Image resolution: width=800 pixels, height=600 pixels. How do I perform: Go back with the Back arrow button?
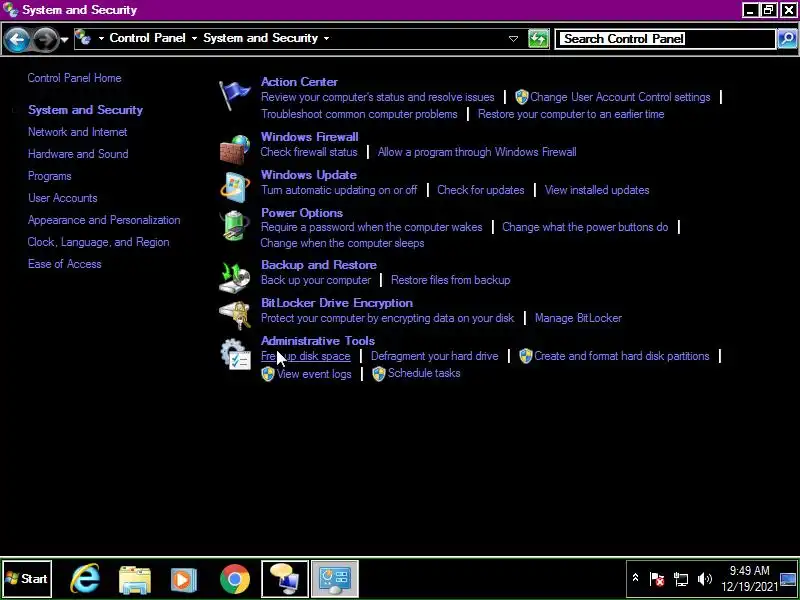(x=17, y=39)
